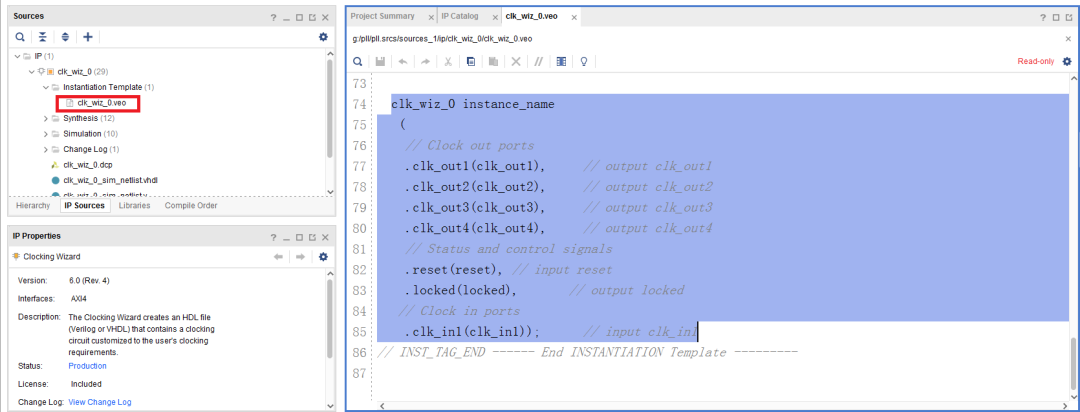The height and width of the screenshot is (412, 1080).
Task: Open editor settings gear next to Read-only
Action: tap(1067, 61)
